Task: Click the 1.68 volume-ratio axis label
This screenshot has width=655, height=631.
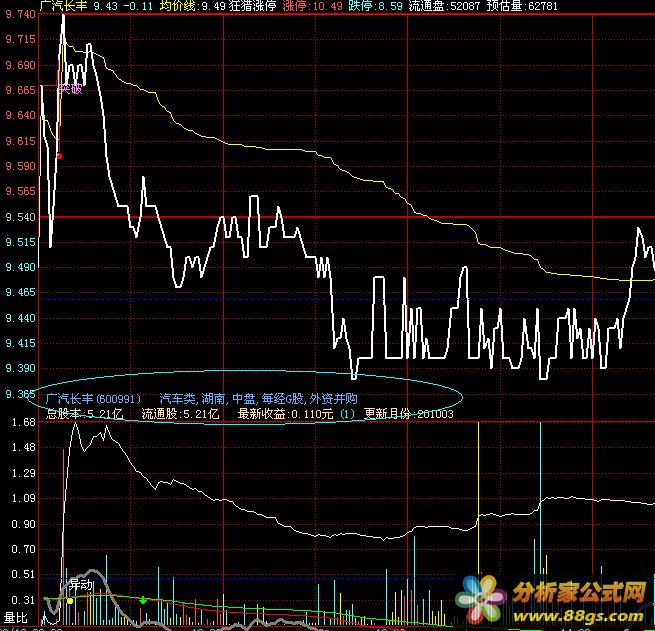Action: [24, 422]
